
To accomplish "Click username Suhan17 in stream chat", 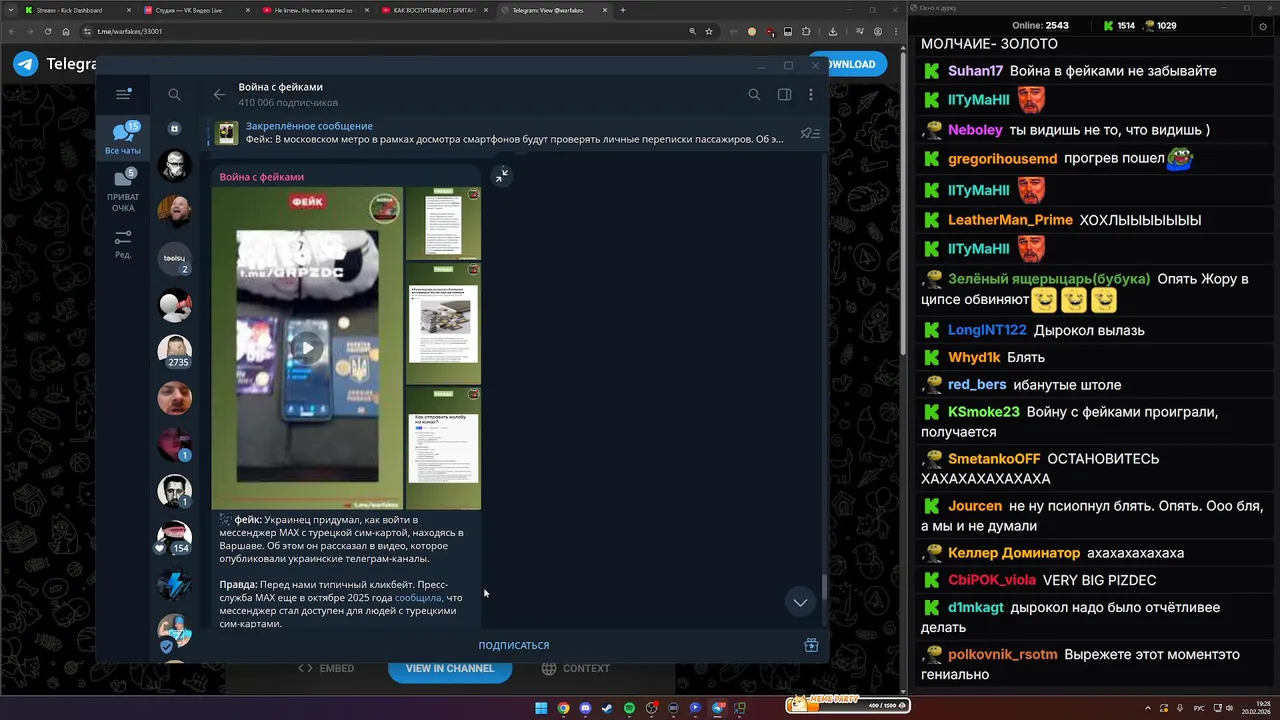I will [975, 71].
